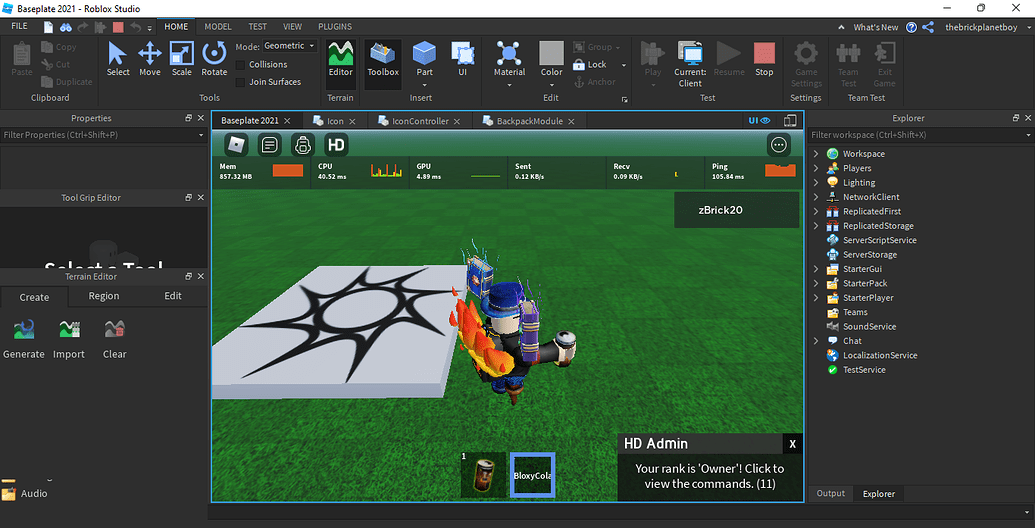The width and height of the screenshot is (1035, 528).
Task: Expand the Chat node
Action: [816, 341]
